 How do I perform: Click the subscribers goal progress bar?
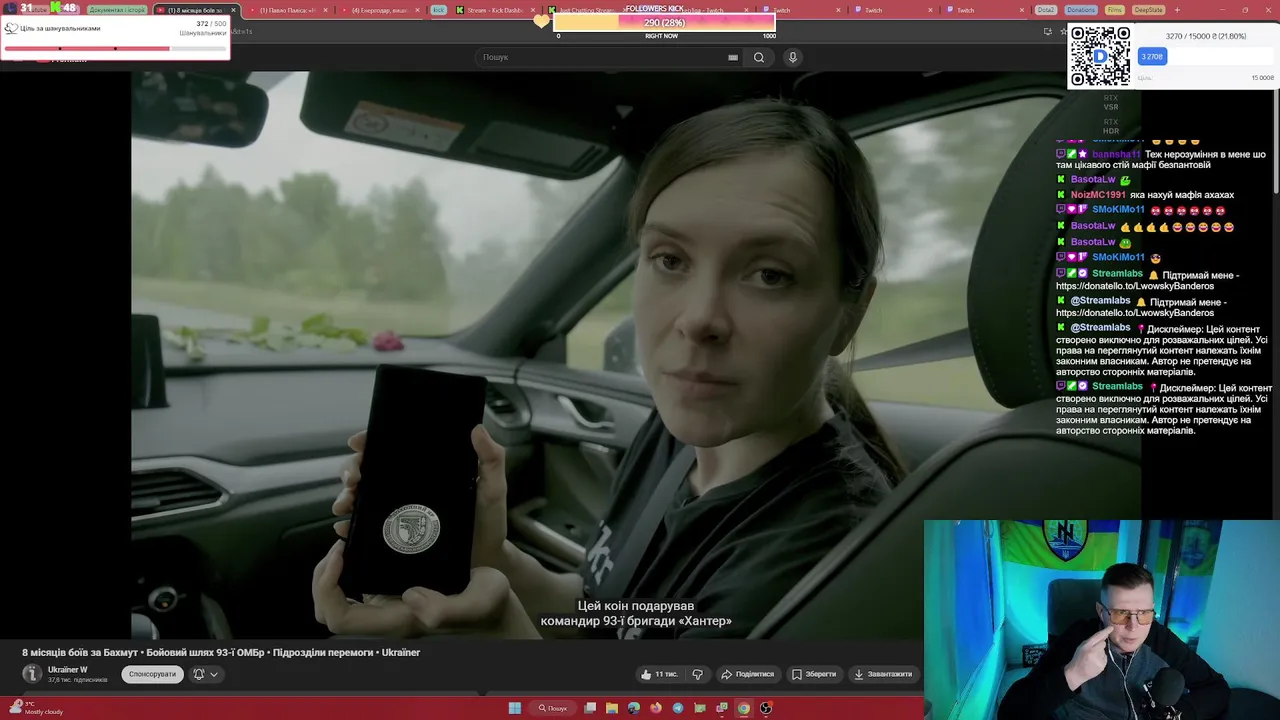click(x=115, y=48)
